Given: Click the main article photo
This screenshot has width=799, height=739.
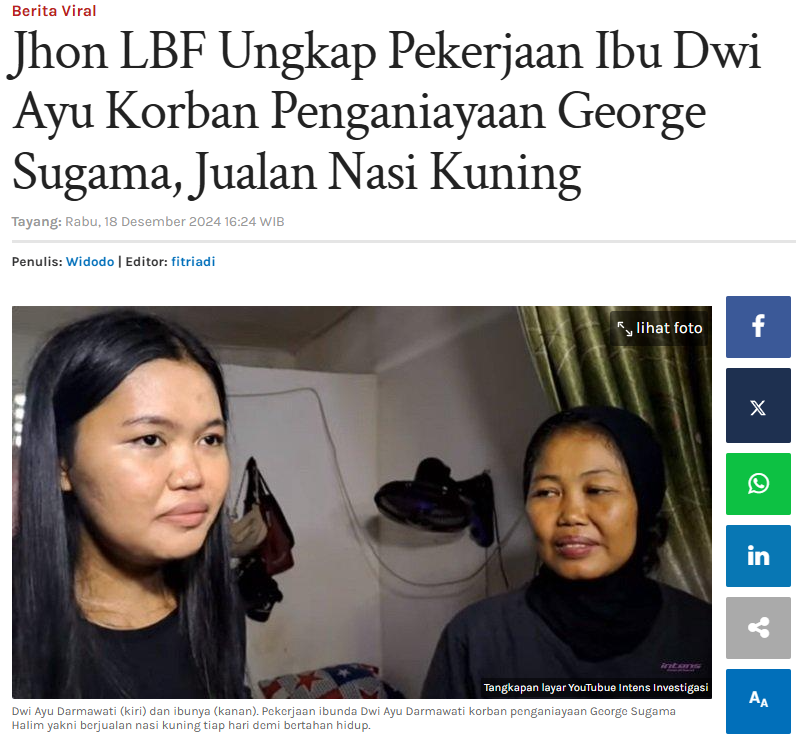Looking at the screenshot, I should point(362,502).
